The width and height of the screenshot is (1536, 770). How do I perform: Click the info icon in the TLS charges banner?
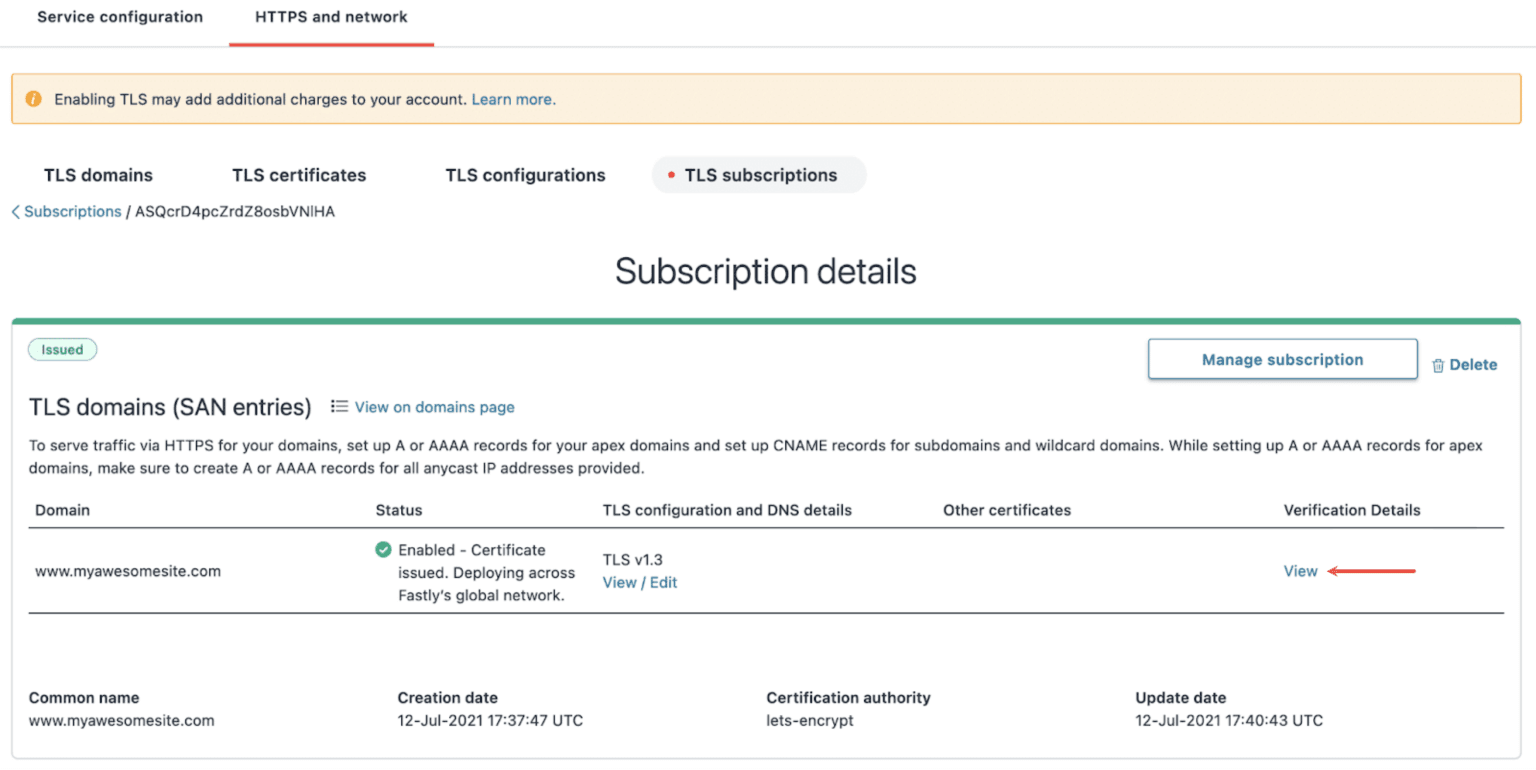(x=34, y=99)
